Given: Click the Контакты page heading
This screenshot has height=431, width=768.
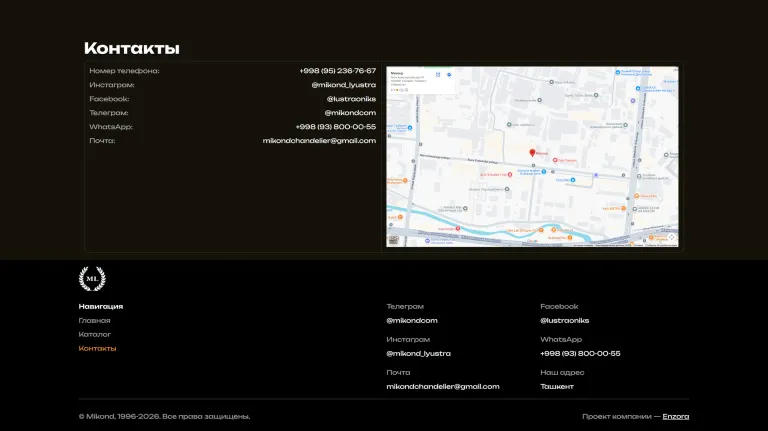Looking at the screenshot, I should pos(132,48).
